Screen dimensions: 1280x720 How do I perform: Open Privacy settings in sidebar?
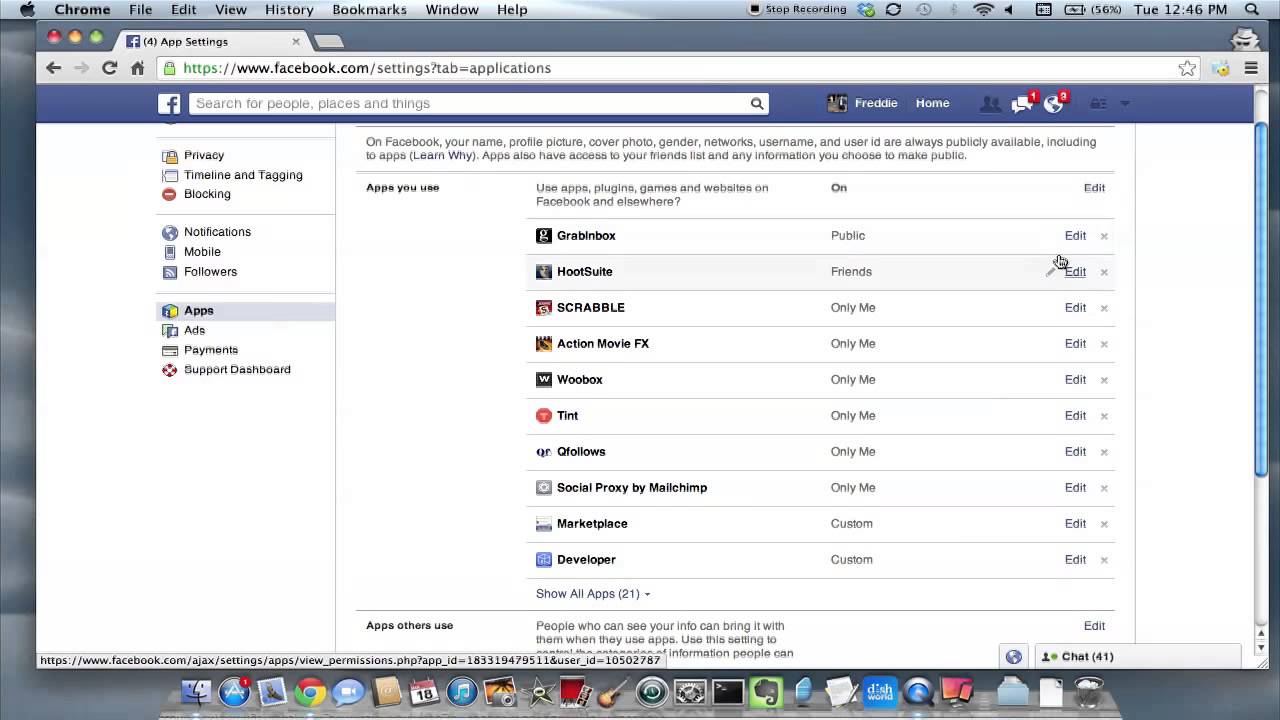click(x=204, y=156)
